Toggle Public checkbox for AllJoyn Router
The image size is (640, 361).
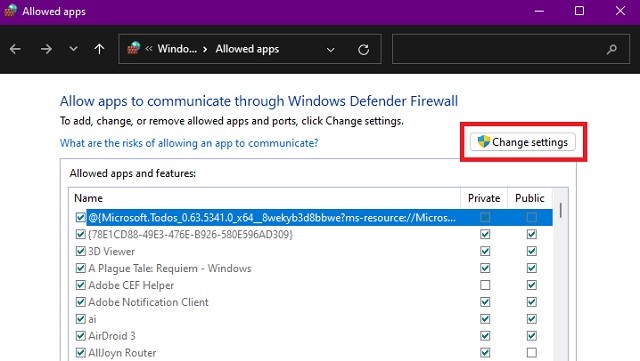(x=531, y=352)
